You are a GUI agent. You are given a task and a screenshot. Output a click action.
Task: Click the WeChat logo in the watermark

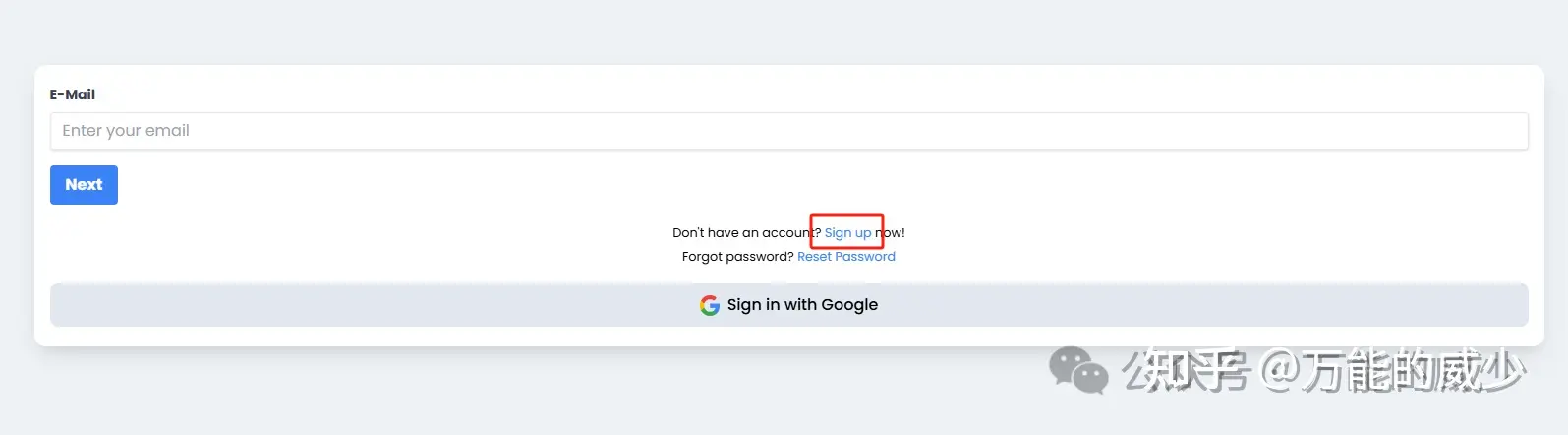coord(1077,370)
